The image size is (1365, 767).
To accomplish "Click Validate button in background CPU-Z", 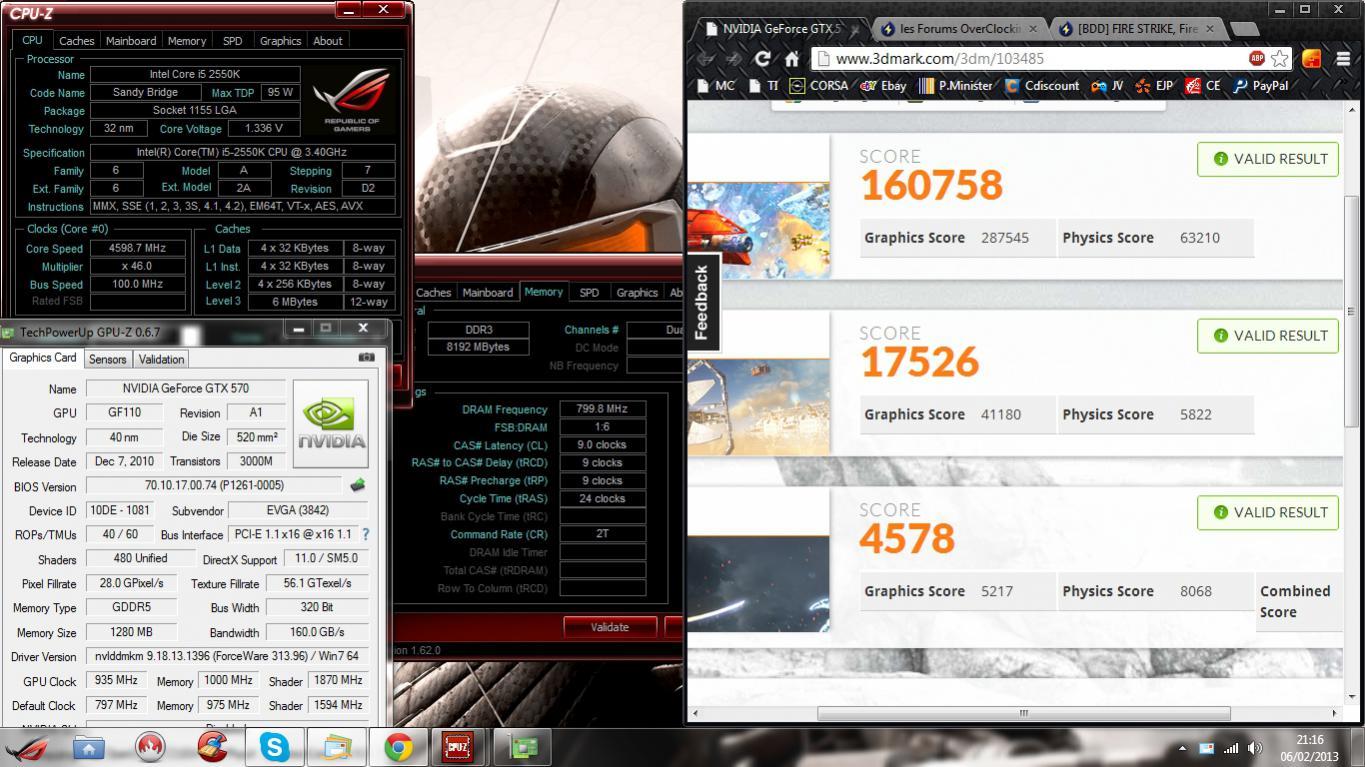I will pyautogui.click(x=610, y=627).
